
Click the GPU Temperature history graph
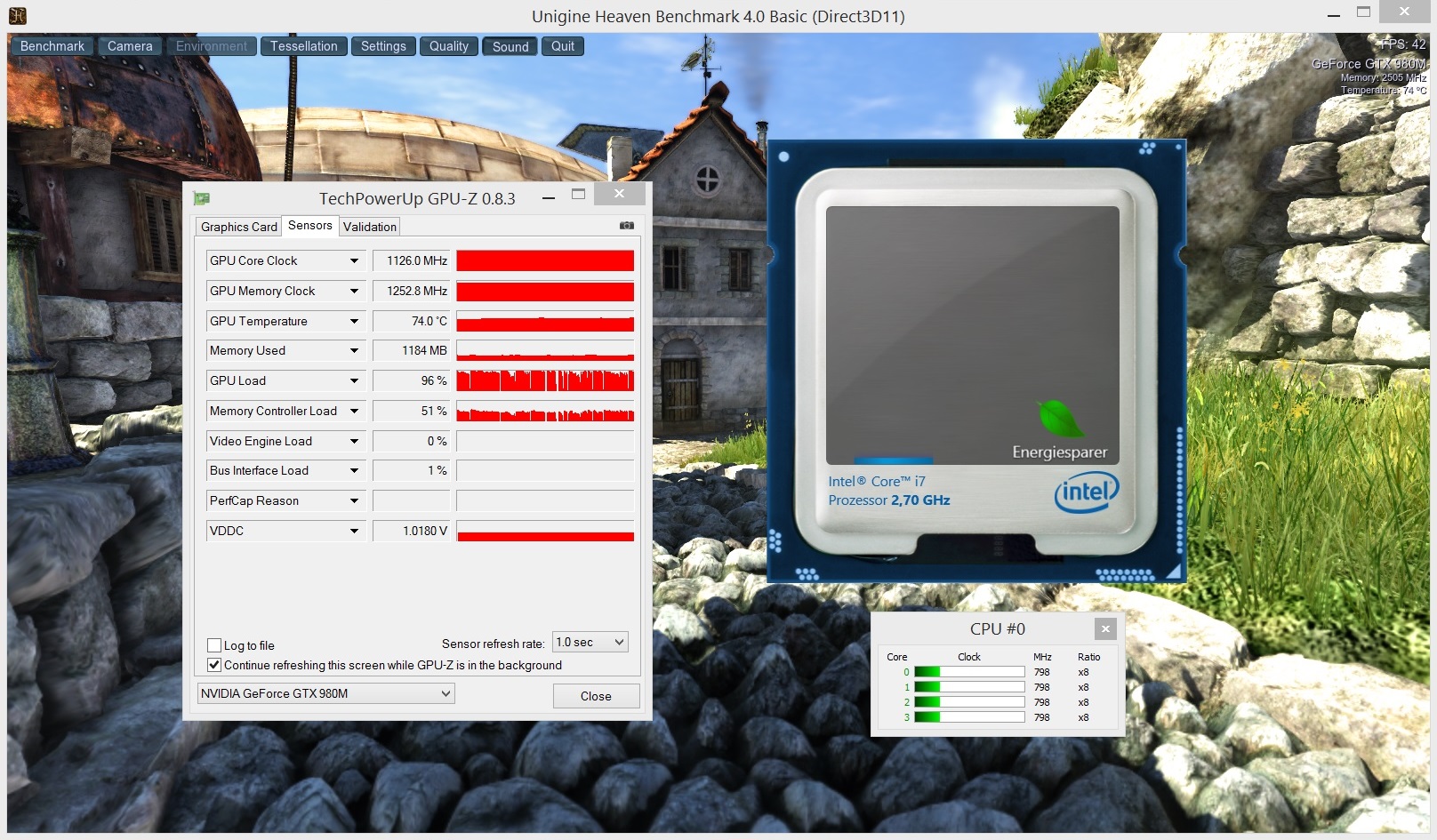click(x=545, y=321)
